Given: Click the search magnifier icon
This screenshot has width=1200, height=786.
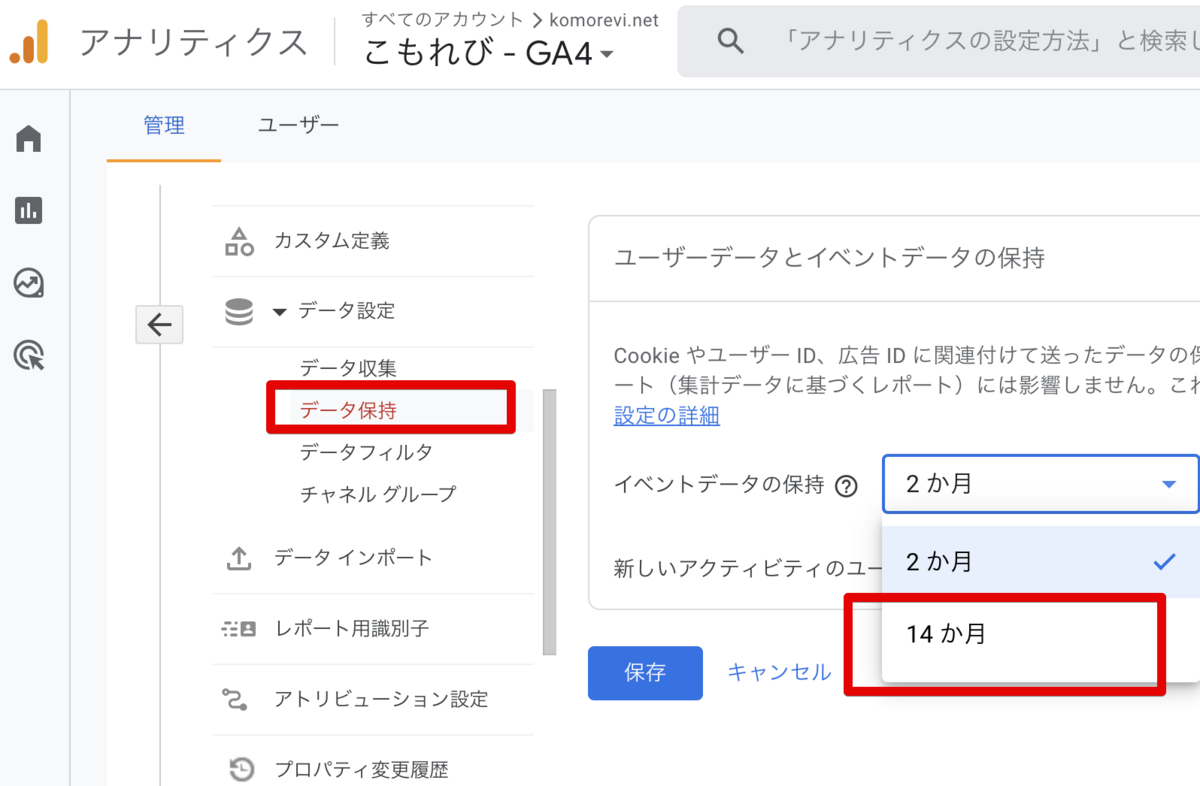Looking at the screenshot, I should (731, 41).
